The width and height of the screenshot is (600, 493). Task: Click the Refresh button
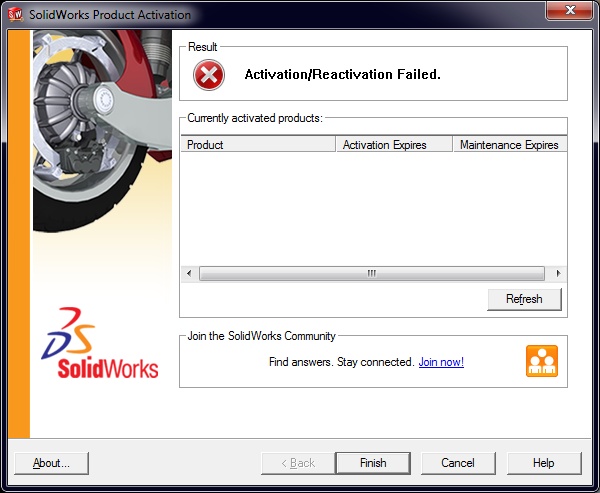pyautogui.click(x=524, y=299)
